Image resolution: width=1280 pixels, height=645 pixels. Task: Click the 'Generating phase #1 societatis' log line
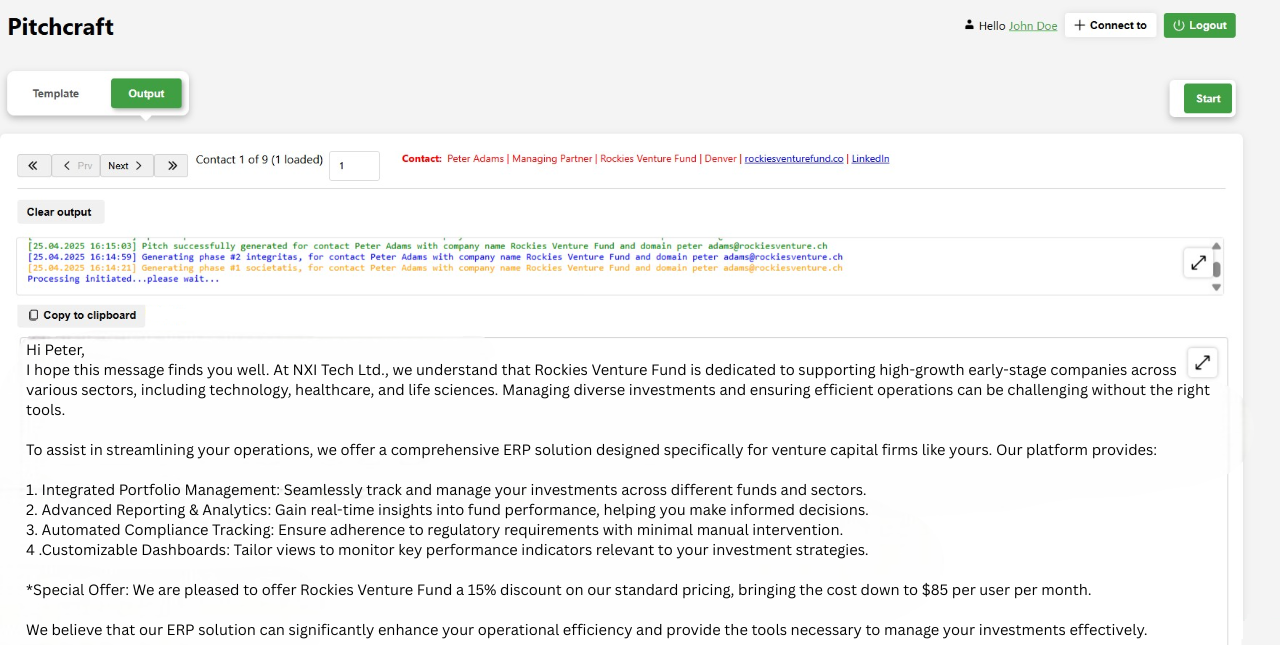[x=435, y=268]
